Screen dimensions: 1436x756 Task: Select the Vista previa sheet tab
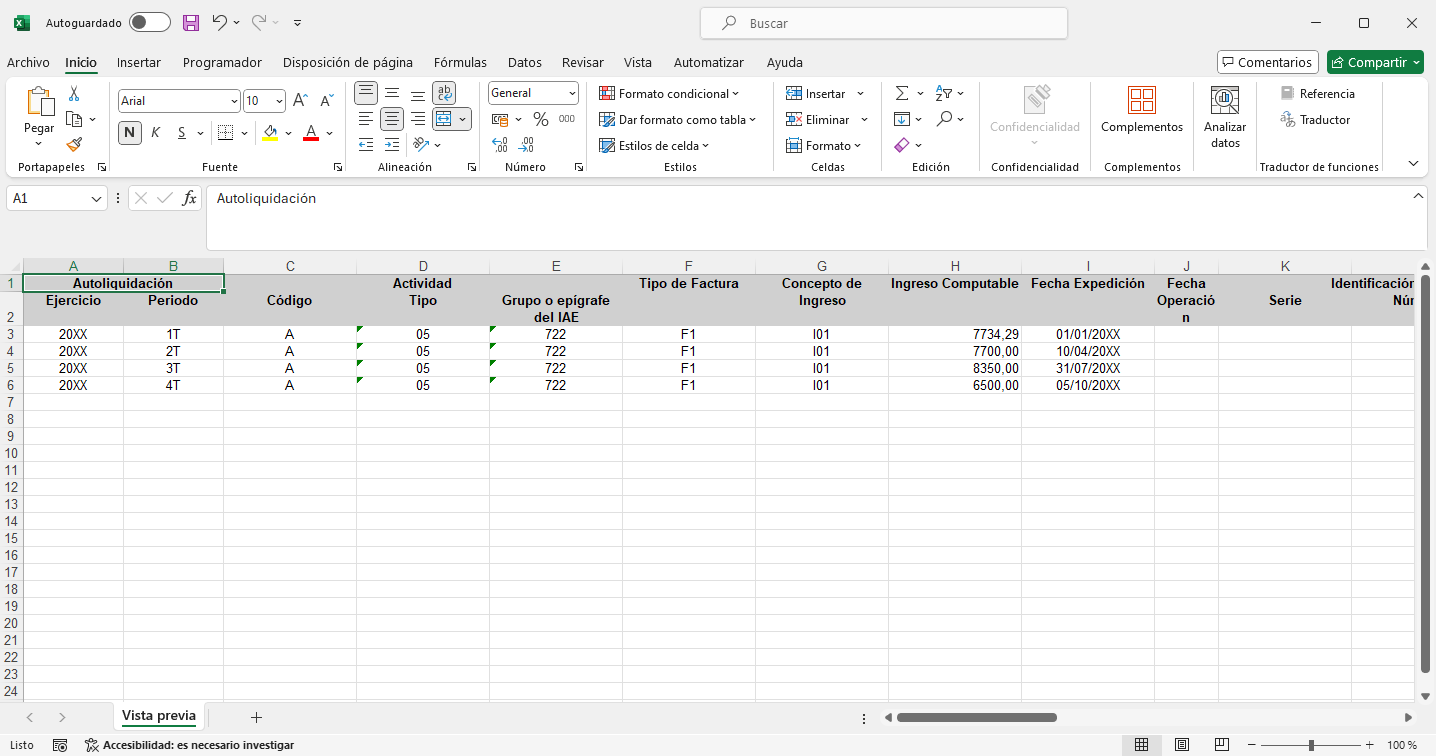tap(158, 716)
